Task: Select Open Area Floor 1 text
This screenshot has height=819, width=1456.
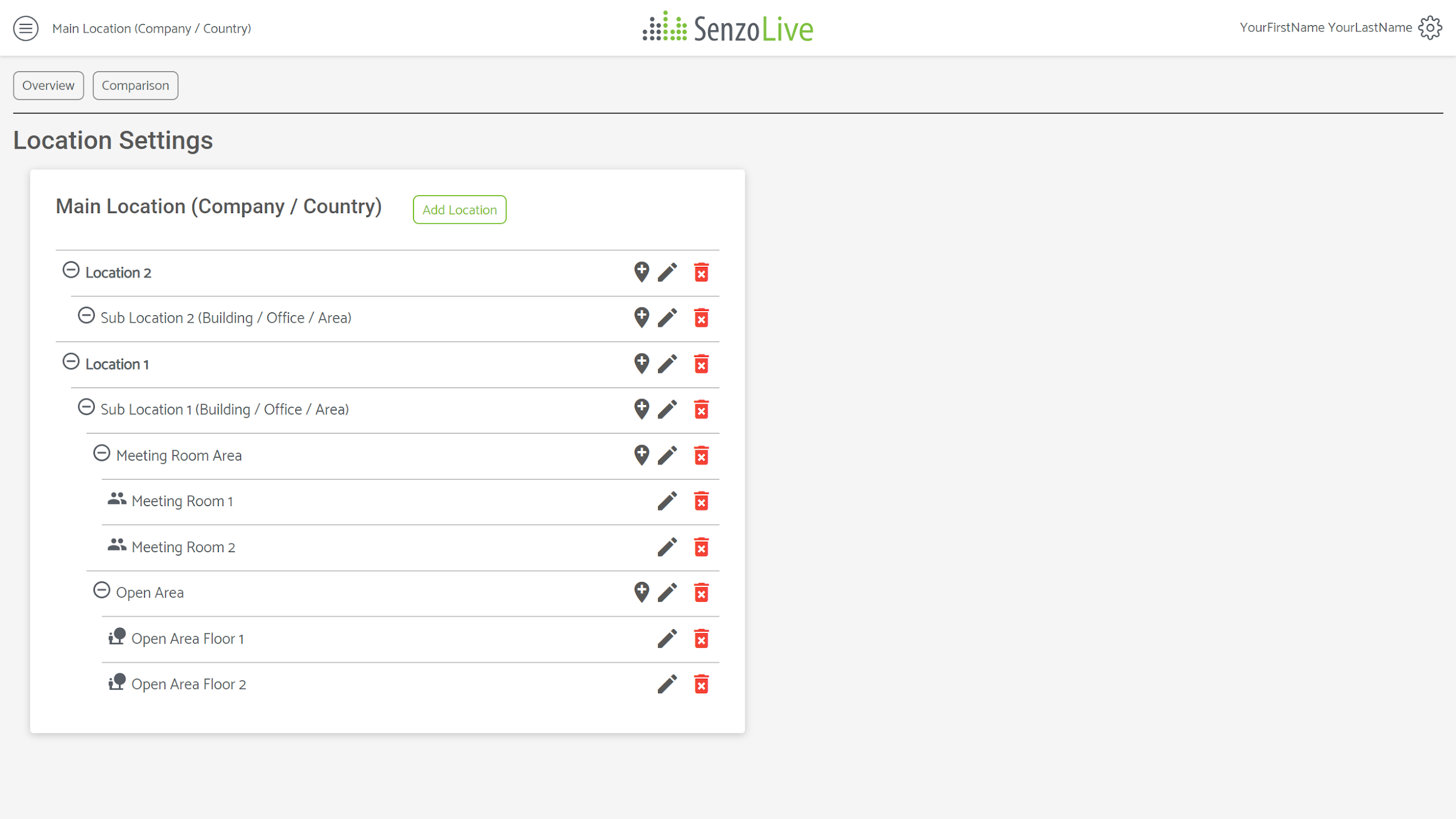Action: [188, 638]
